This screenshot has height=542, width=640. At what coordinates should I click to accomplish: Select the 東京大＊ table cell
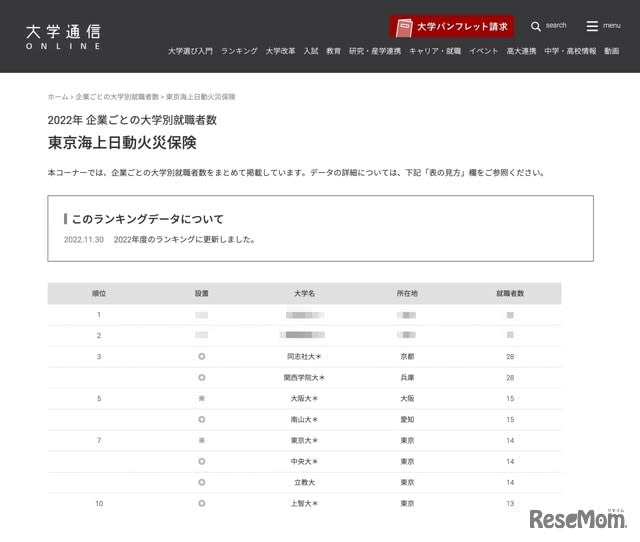point(304,441)
